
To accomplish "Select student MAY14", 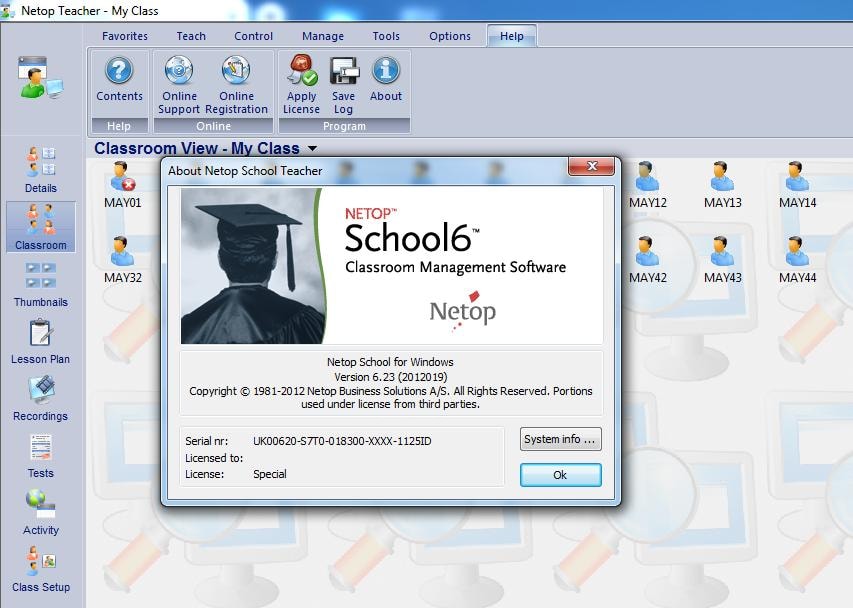I will click(x=798, y=185).
